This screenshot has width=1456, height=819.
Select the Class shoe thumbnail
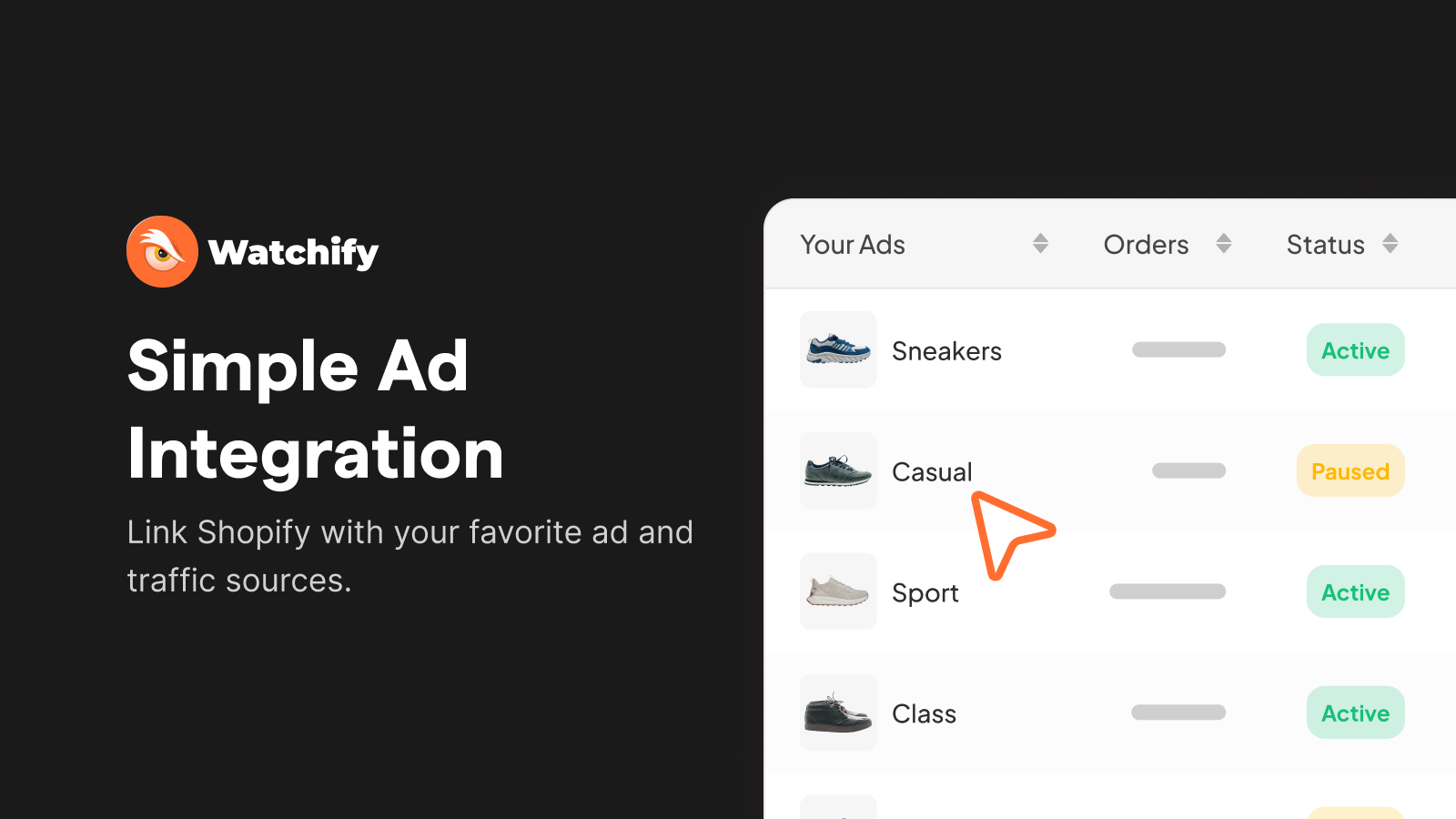(837, 713)
